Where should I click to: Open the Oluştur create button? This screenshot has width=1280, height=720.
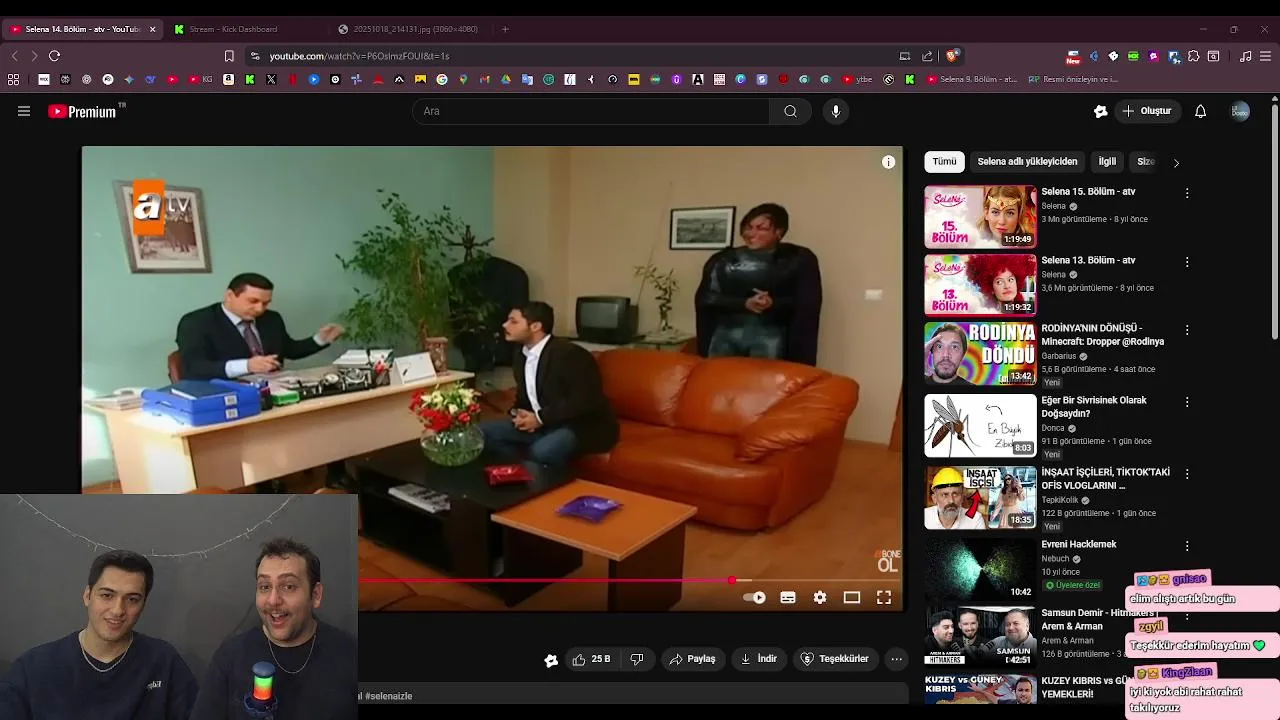point(1146,111)
